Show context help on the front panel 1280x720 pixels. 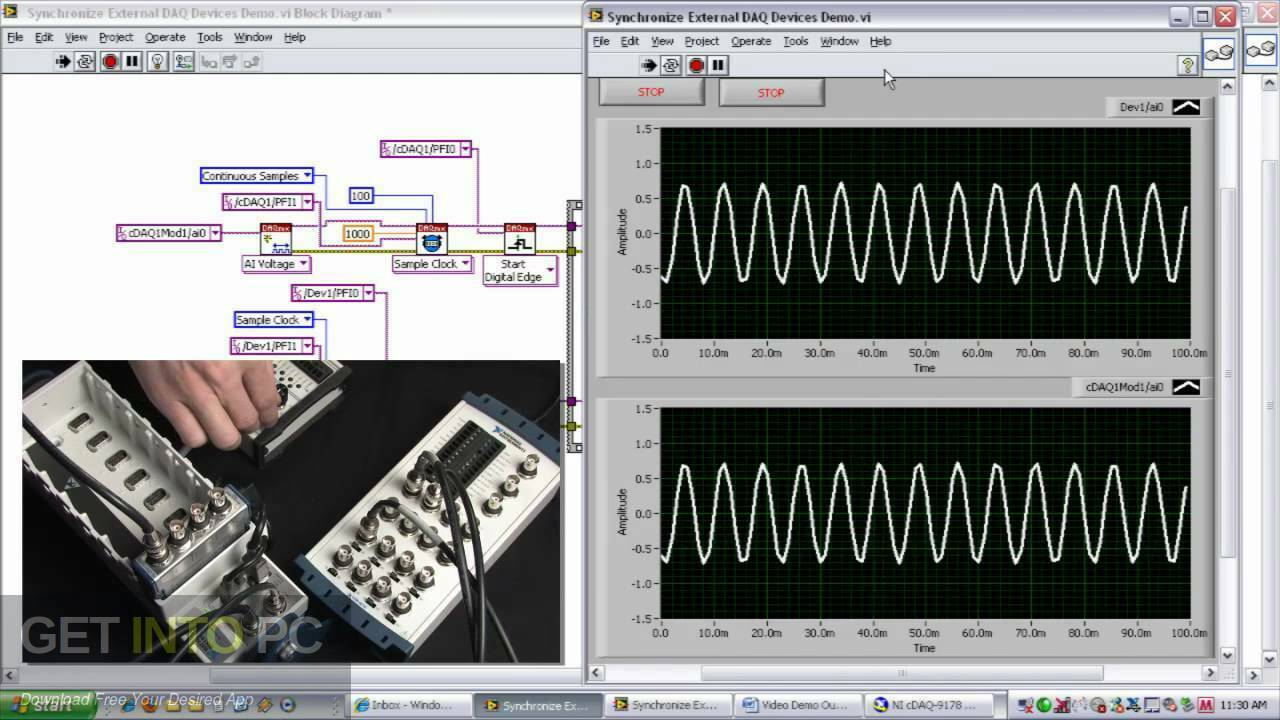click(1187, 65)
